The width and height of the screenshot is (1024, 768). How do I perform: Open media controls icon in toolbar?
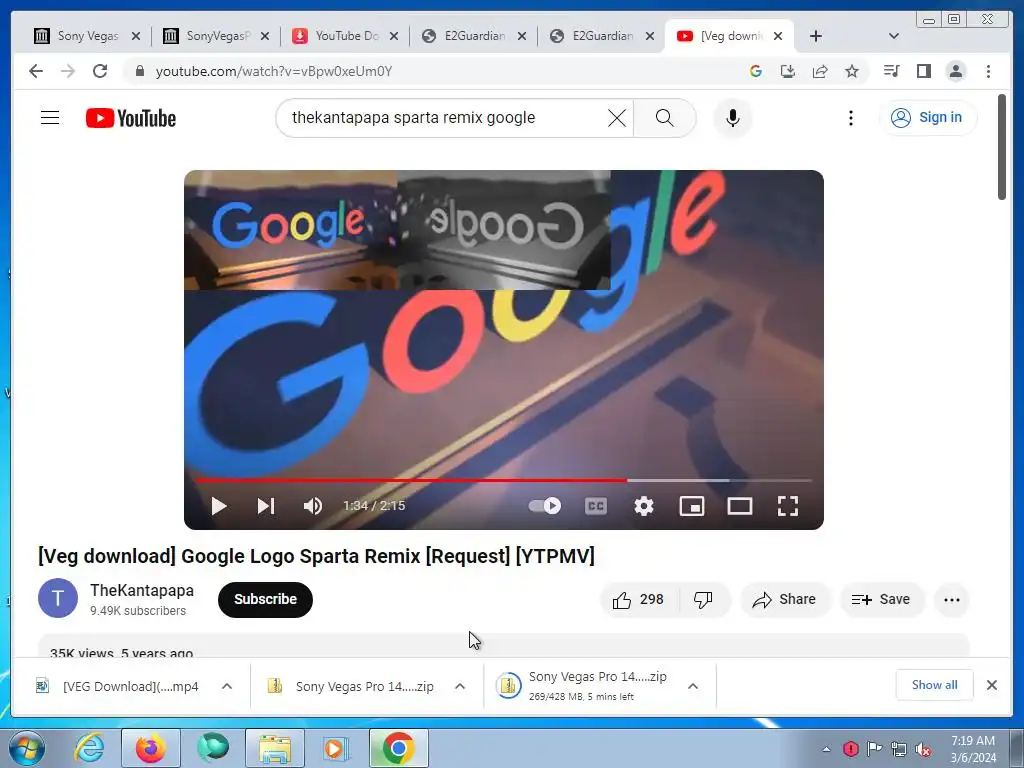pos(891,71)
